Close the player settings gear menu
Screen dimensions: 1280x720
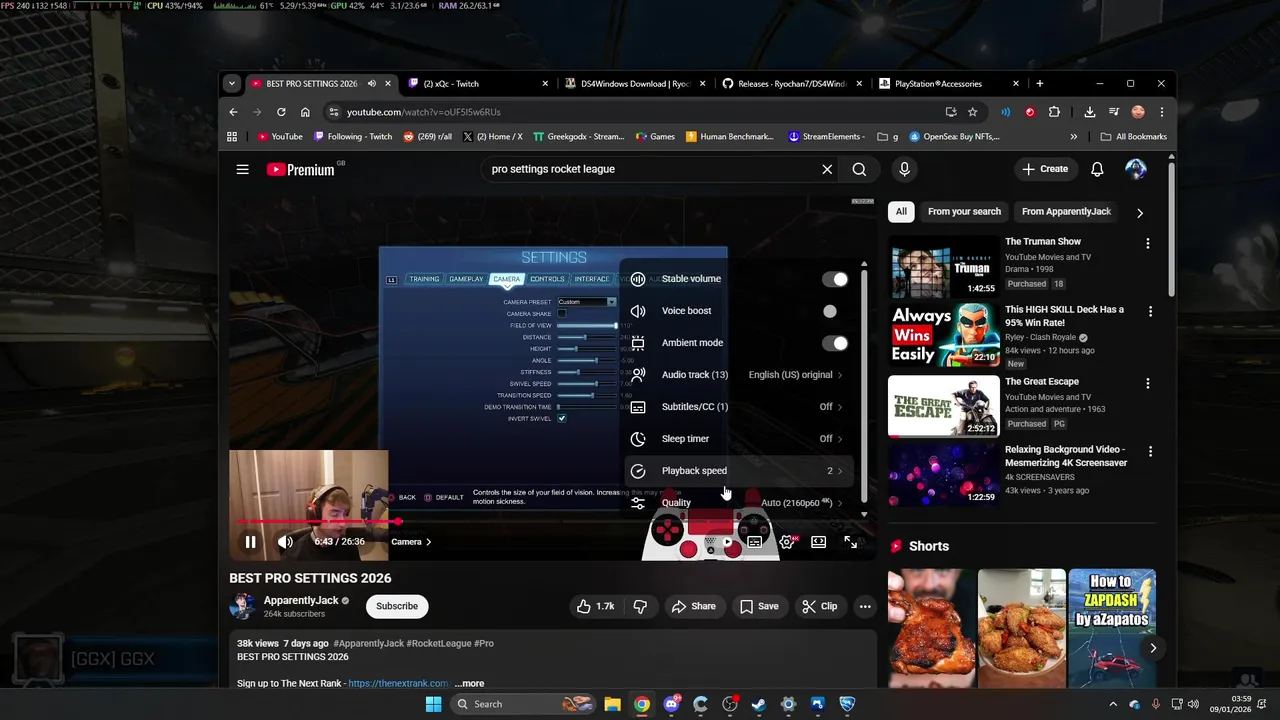[x=787, y=542]
